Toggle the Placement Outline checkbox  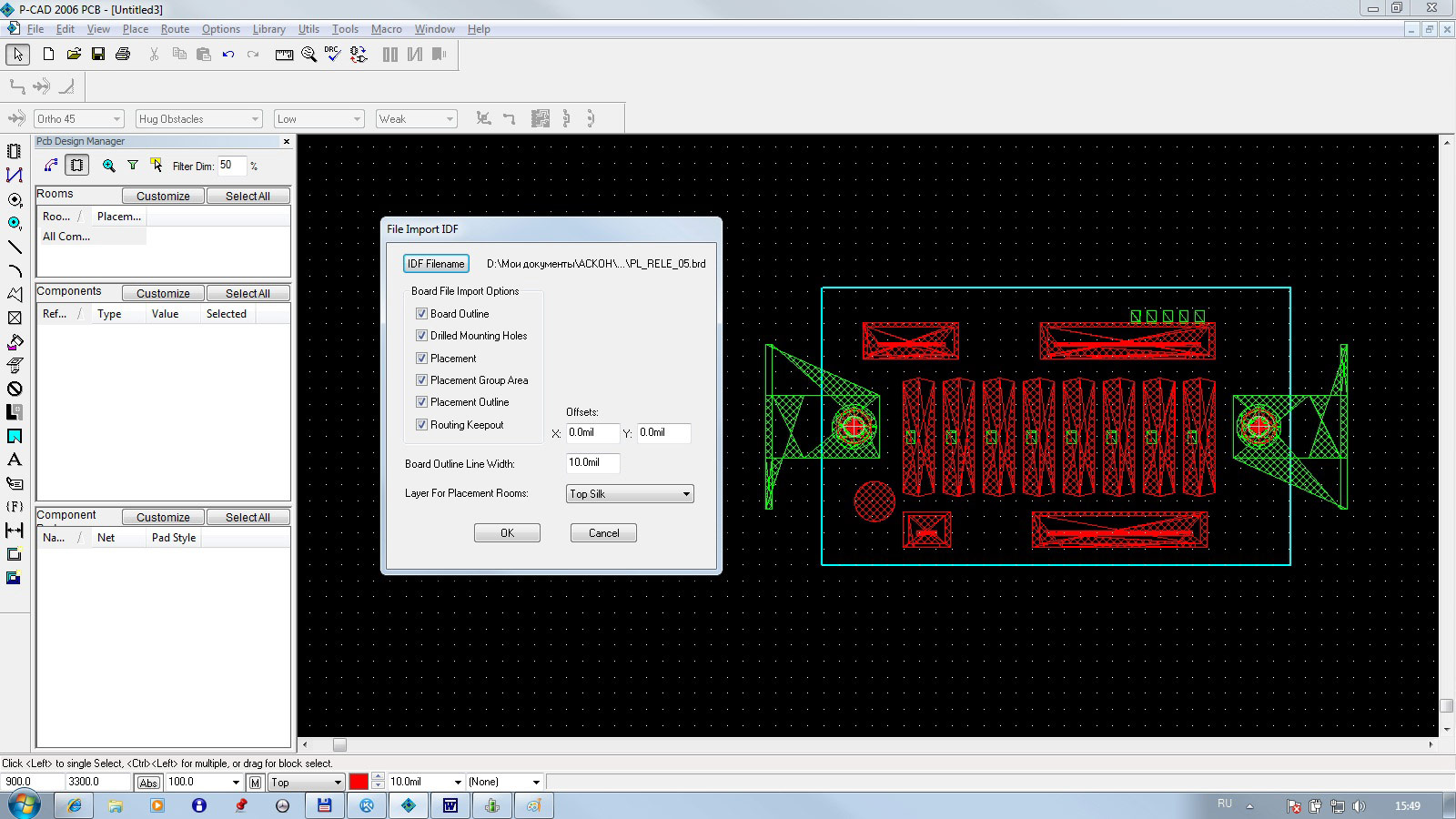point(421,402)
